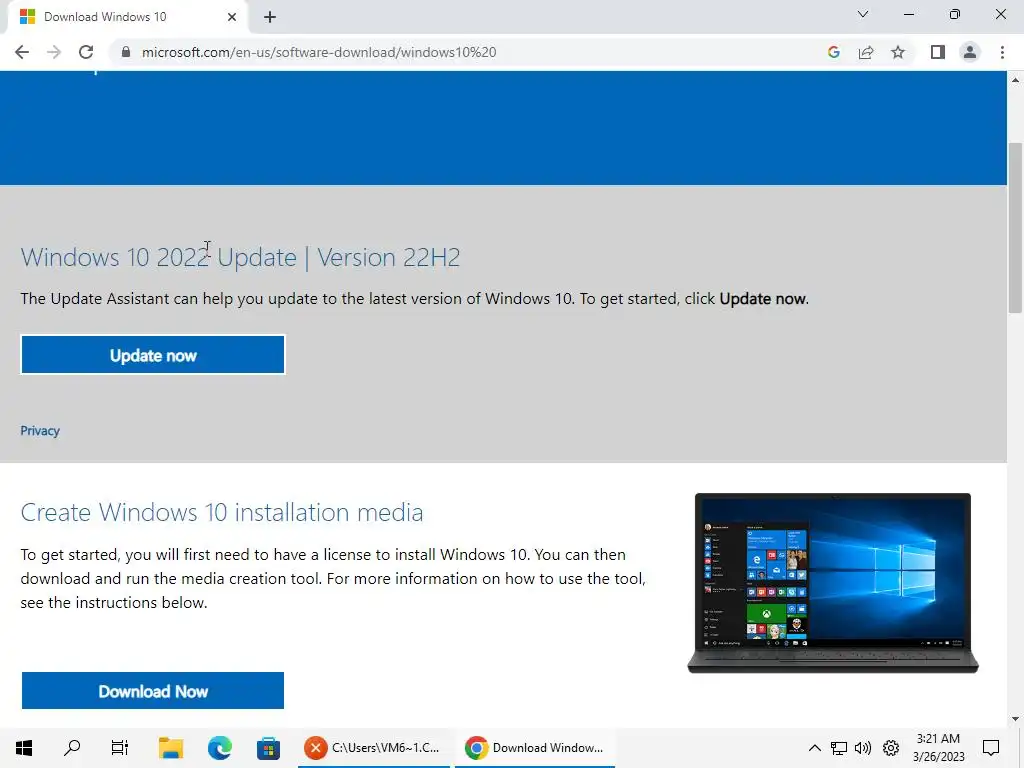
Task: Click Create Windows 10 installation media heading
Action: 222,512
